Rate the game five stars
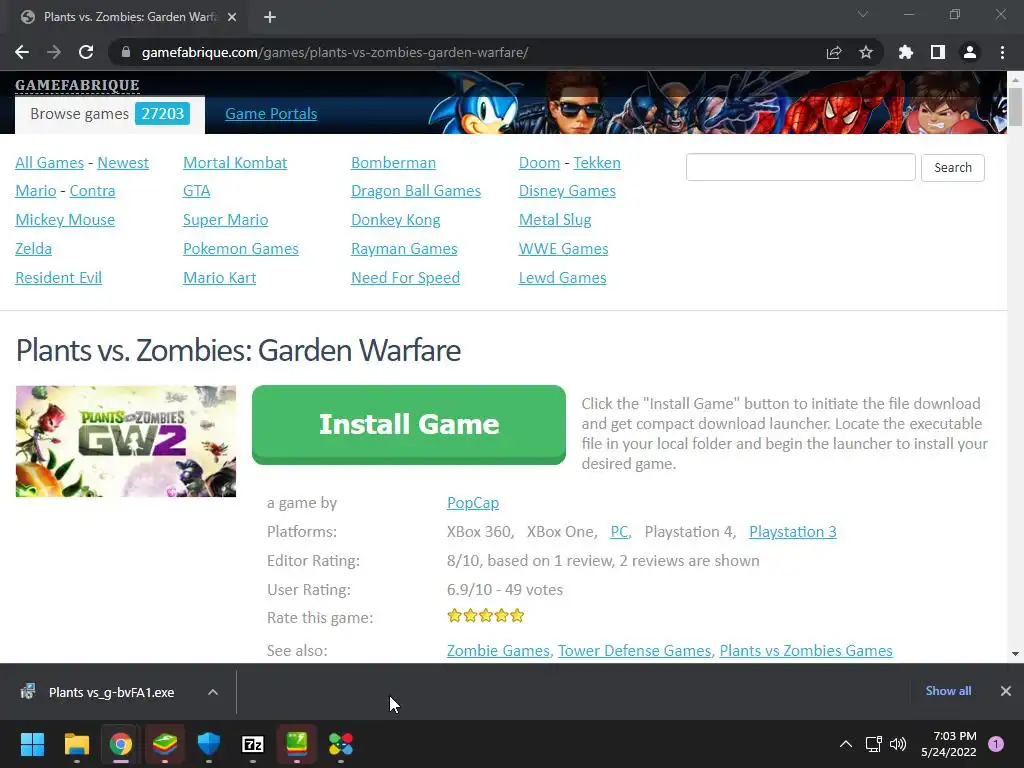 (517, 615)
